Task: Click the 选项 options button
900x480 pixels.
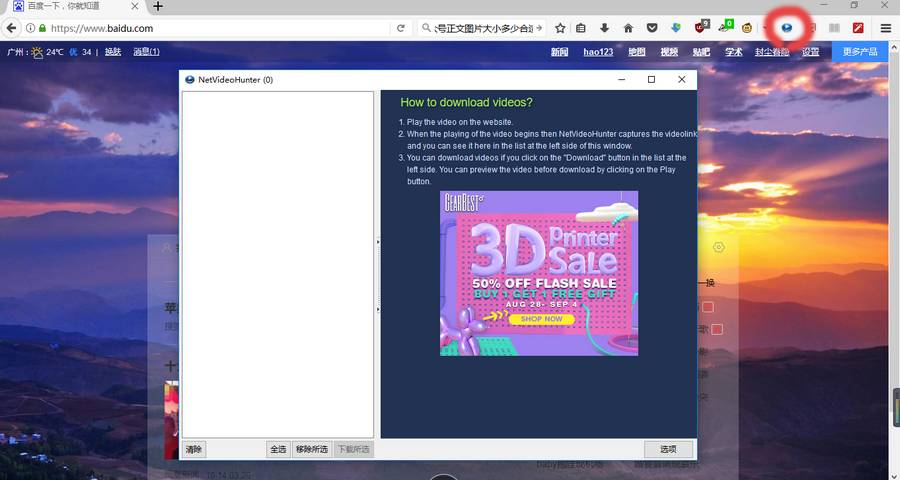Action: tap(668, 450)
